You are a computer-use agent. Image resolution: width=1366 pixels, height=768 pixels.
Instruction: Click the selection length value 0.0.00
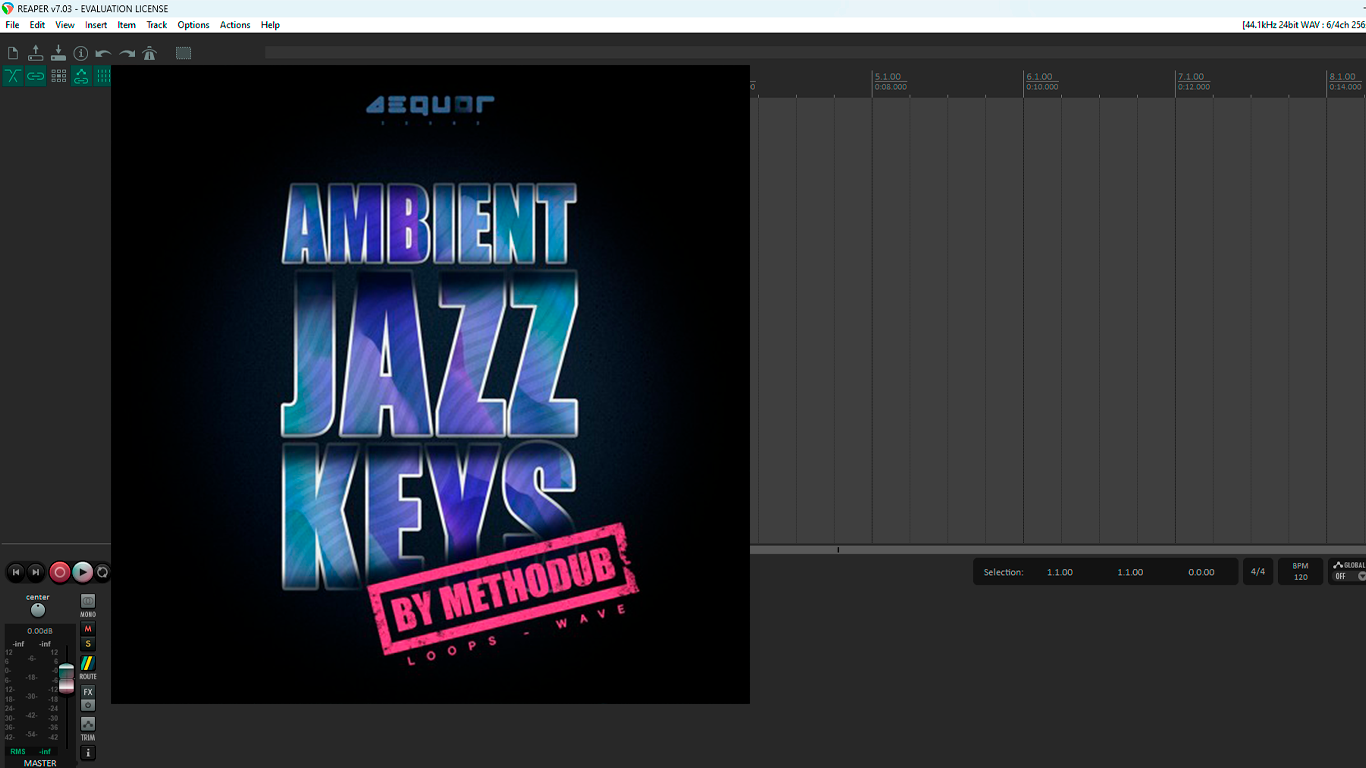click(x=1201, y=572)
